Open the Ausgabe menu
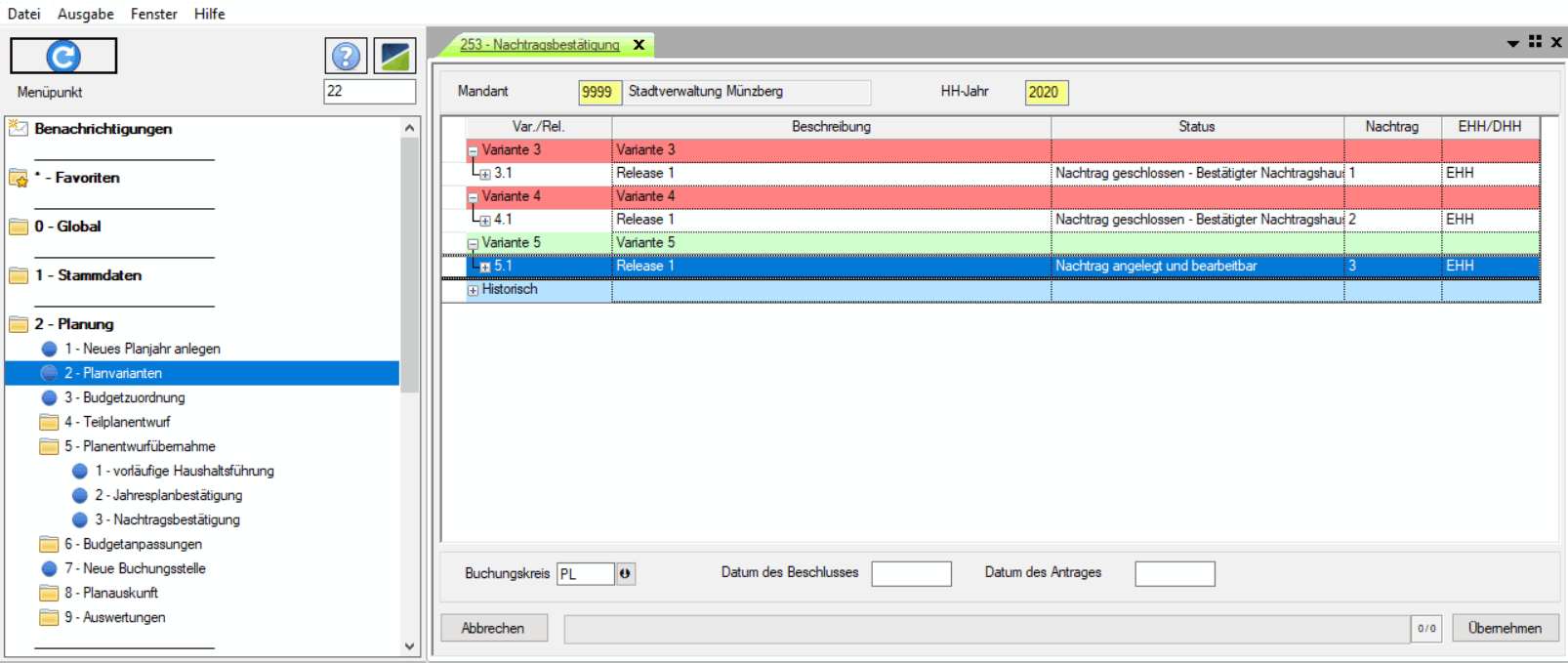 (x=85, y=14)
